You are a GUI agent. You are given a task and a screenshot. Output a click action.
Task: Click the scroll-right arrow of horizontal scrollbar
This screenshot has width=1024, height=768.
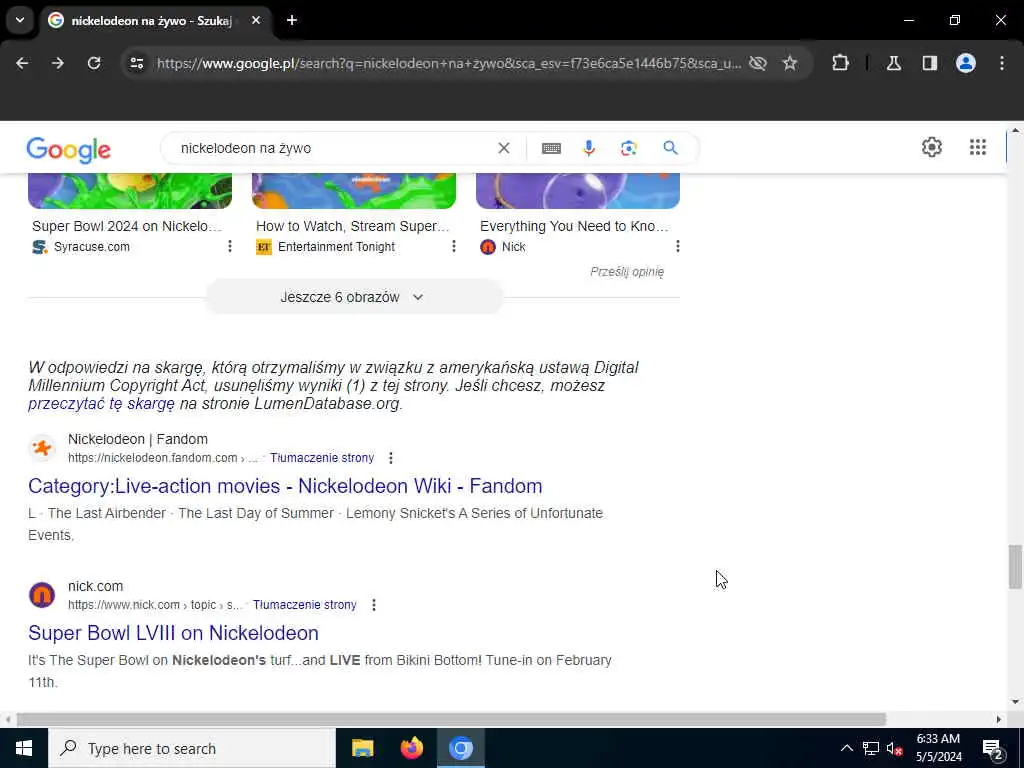999,719
